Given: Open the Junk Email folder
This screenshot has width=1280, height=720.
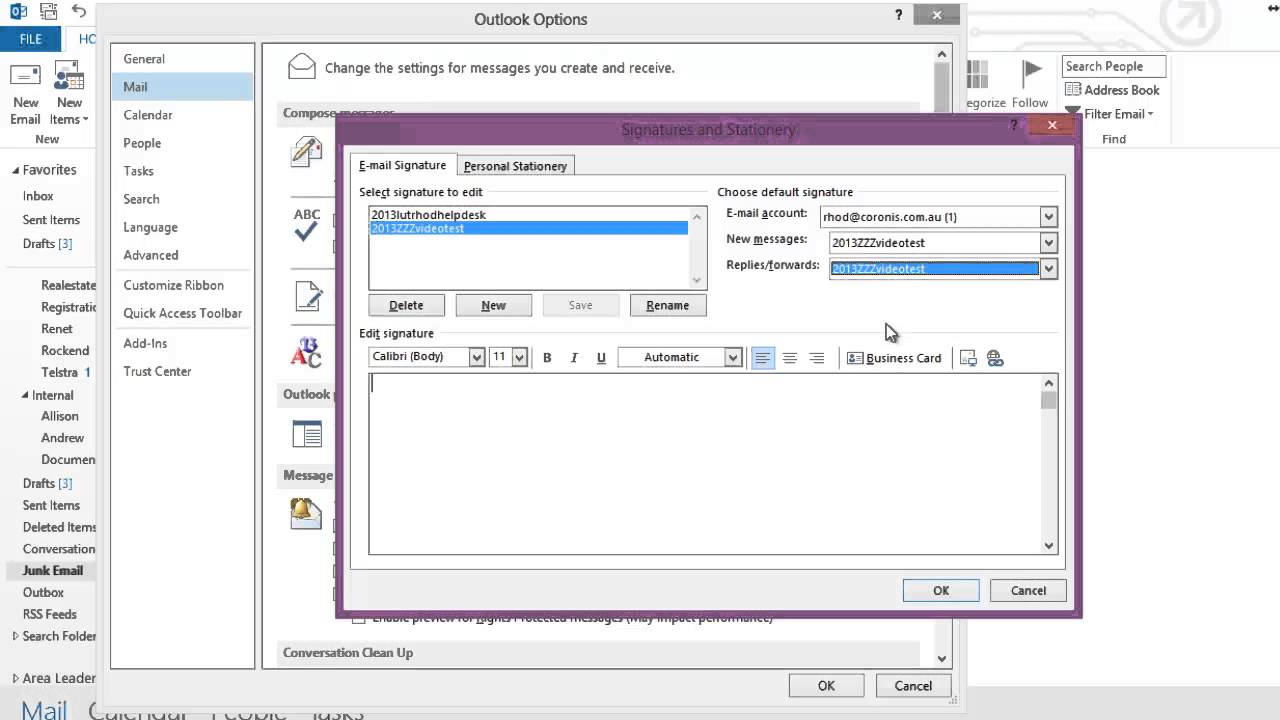Looking at the screenshot, I should (x=53, y=570).
